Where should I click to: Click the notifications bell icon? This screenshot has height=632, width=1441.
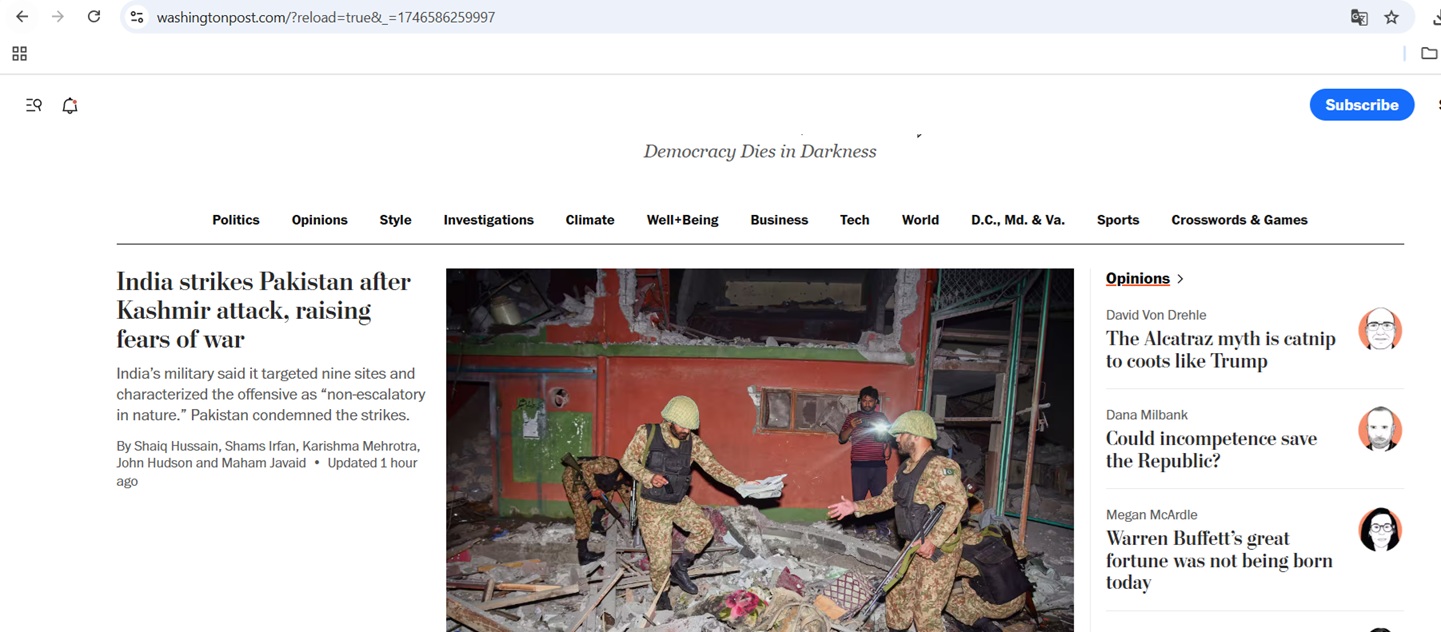(x=70, y=105)
